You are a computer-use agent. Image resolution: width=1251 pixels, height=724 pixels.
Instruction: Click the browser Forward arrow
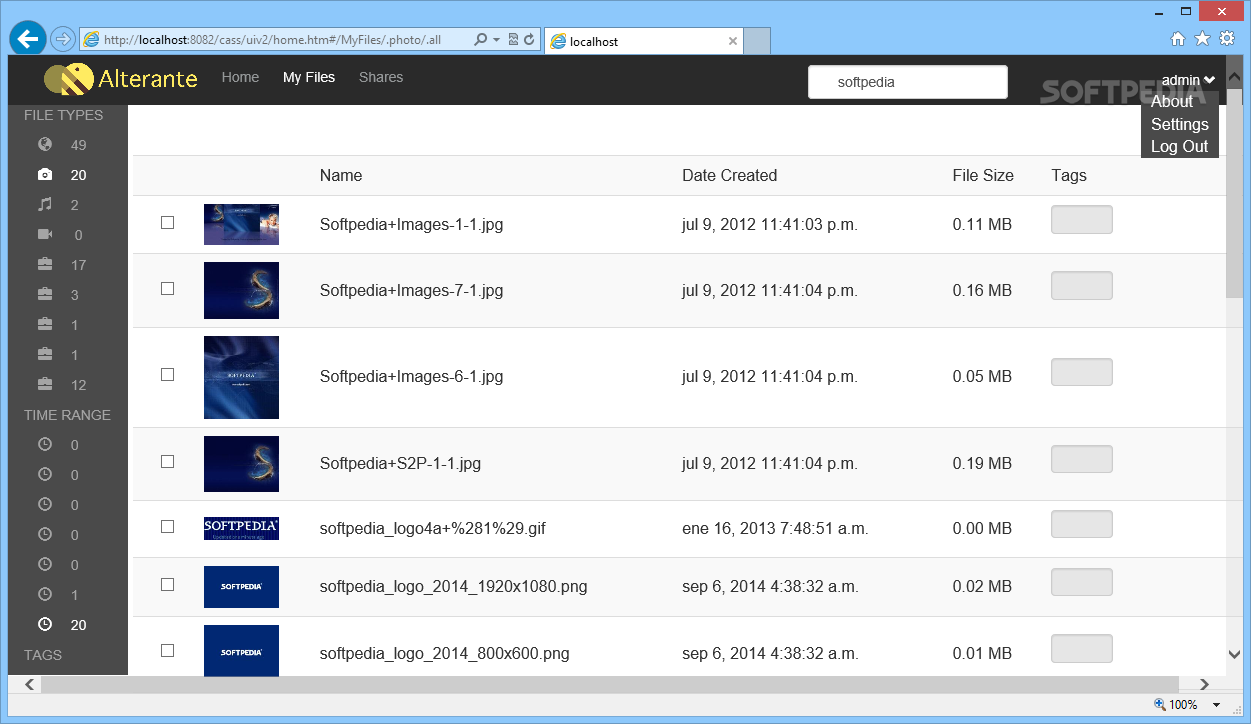62,39
